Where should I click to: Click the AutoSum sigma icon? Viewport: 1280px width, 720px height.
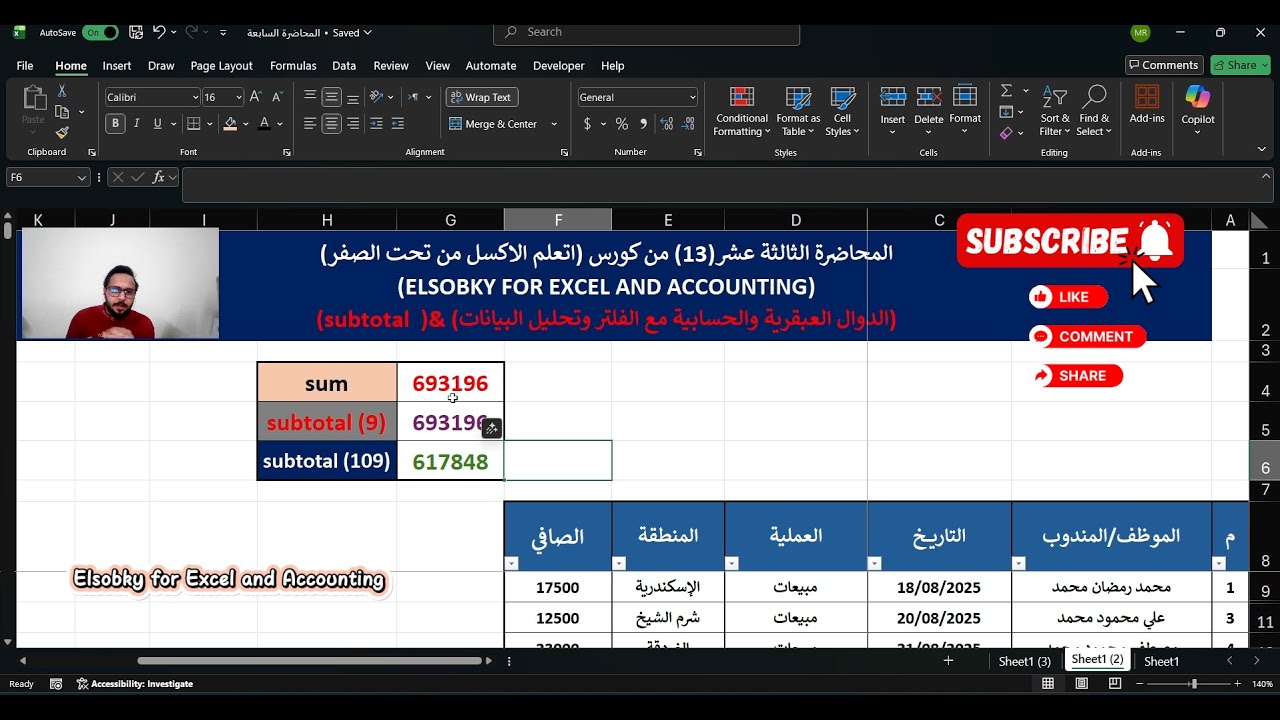point(1007,91)
